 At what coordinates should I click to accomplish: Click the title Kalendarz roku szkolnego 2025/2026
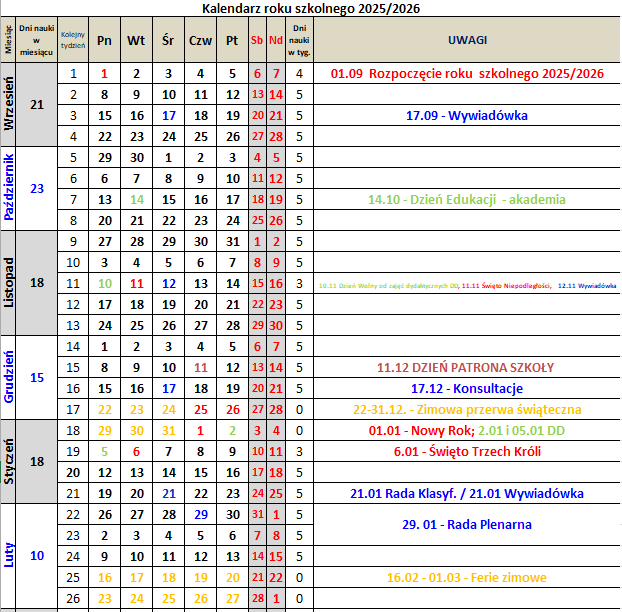pos(311,8)
